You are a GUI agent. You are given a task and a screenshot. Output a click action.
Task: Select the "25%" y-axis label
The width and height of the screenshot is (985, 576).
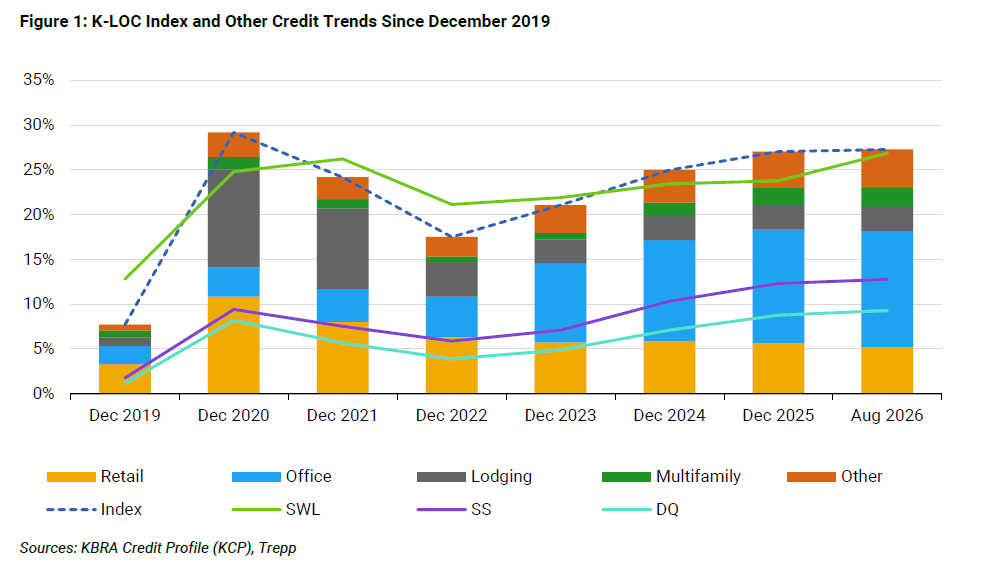tap(39, 170)
